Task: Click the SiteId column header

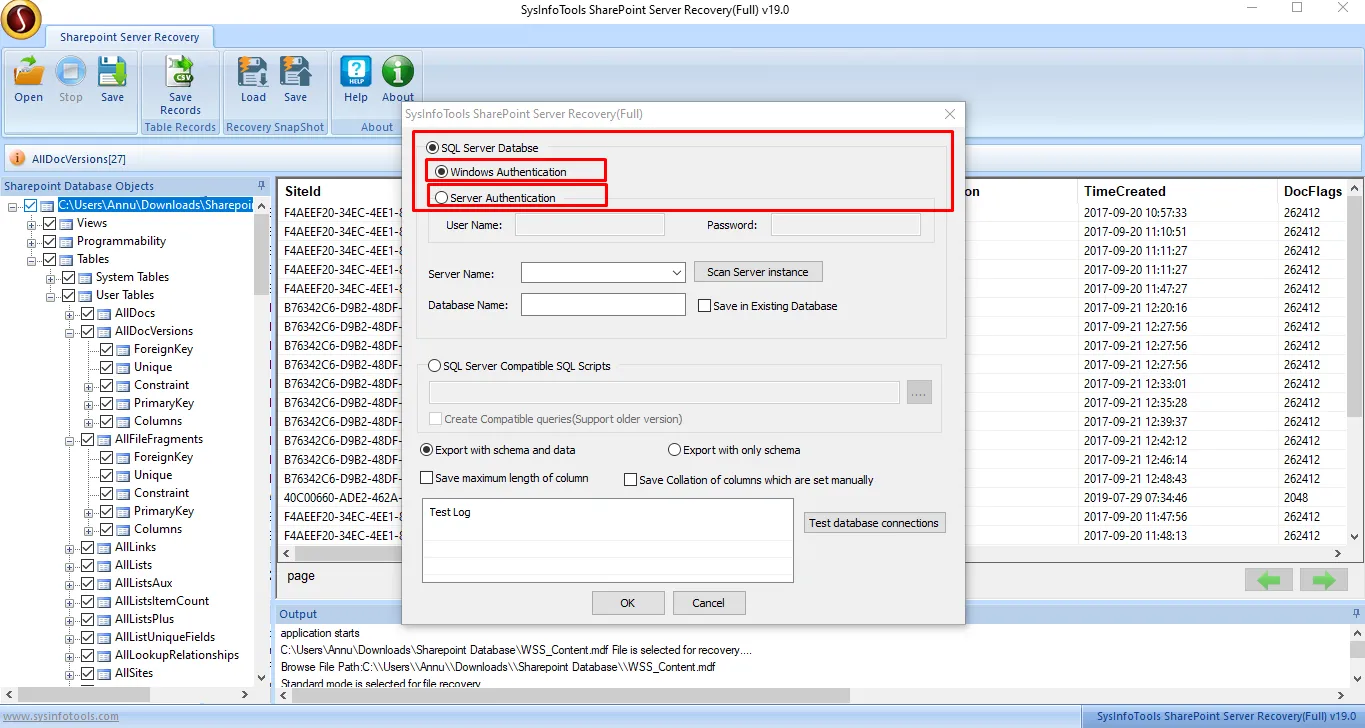Action: 303,191
